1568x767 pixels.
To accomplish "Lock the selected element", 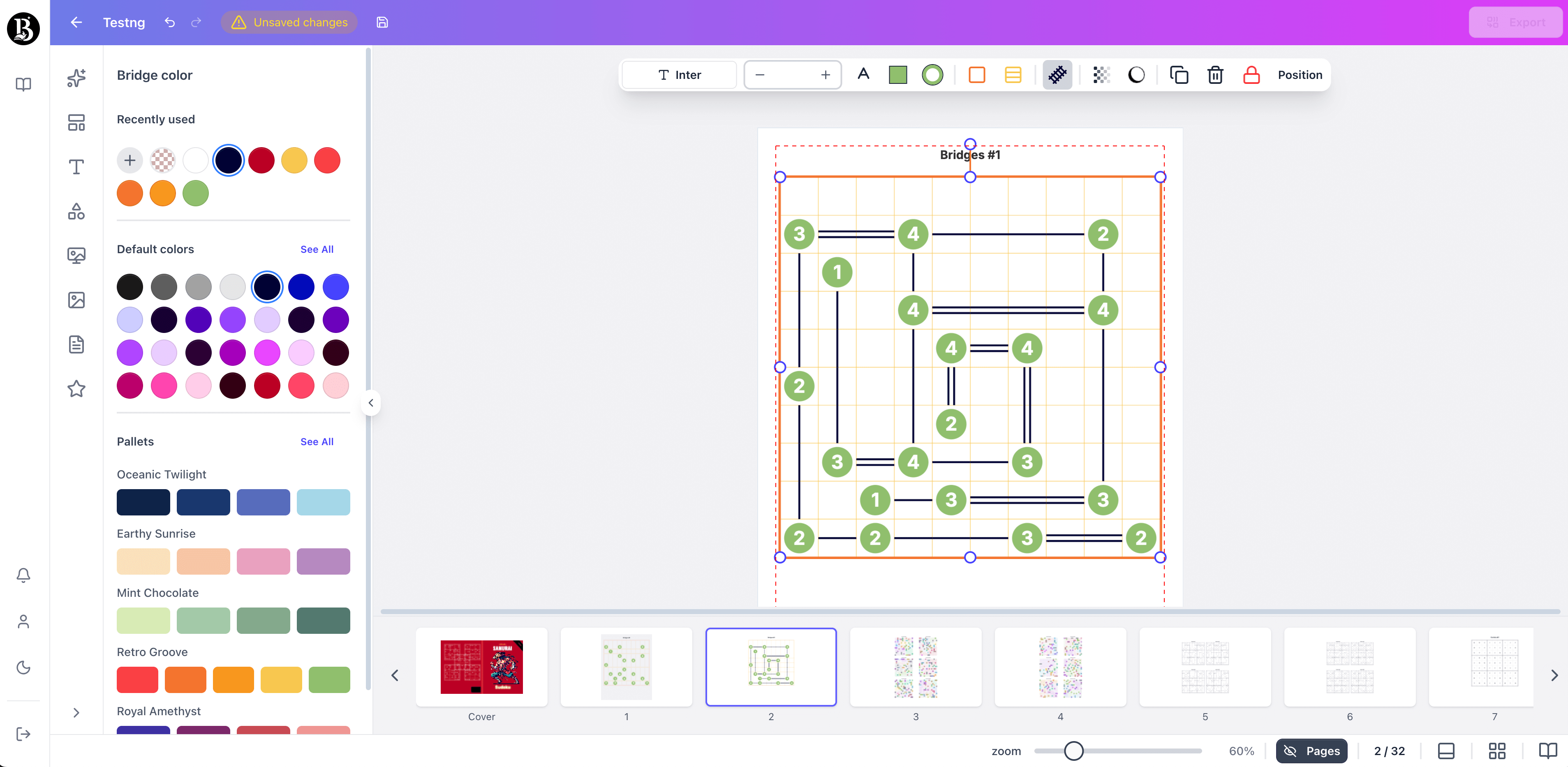I will point(1251,75).
